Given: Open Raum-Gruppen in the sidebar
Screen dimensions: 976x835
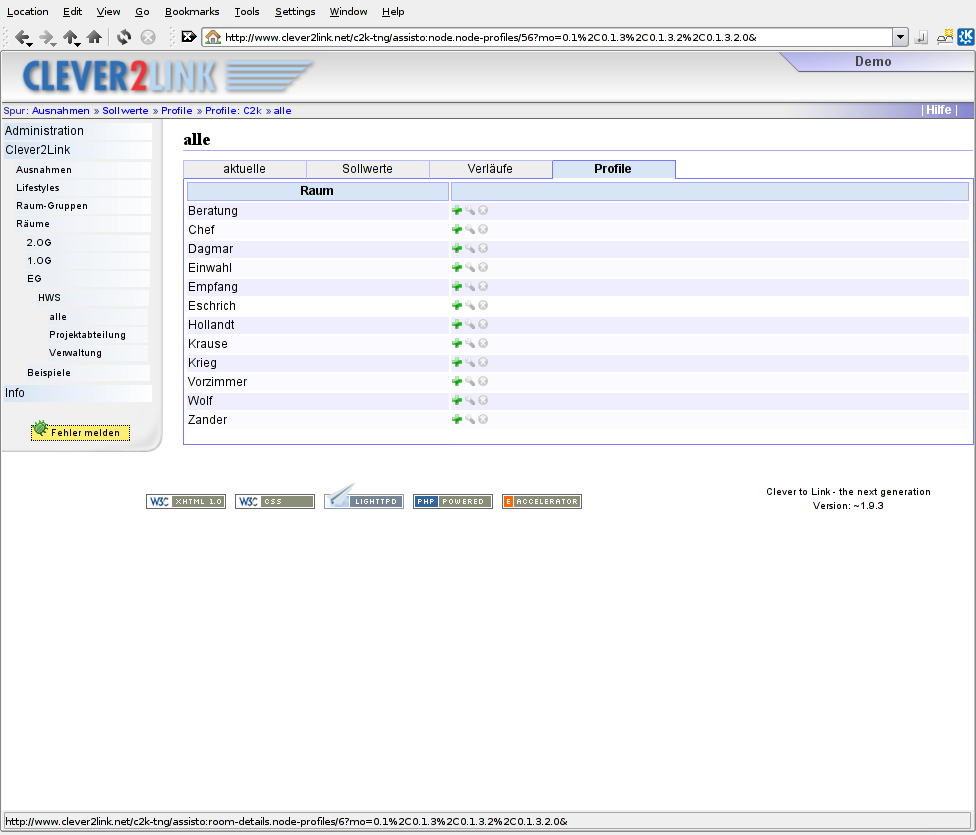Looking at the screenshot, I should click(52, 205).
